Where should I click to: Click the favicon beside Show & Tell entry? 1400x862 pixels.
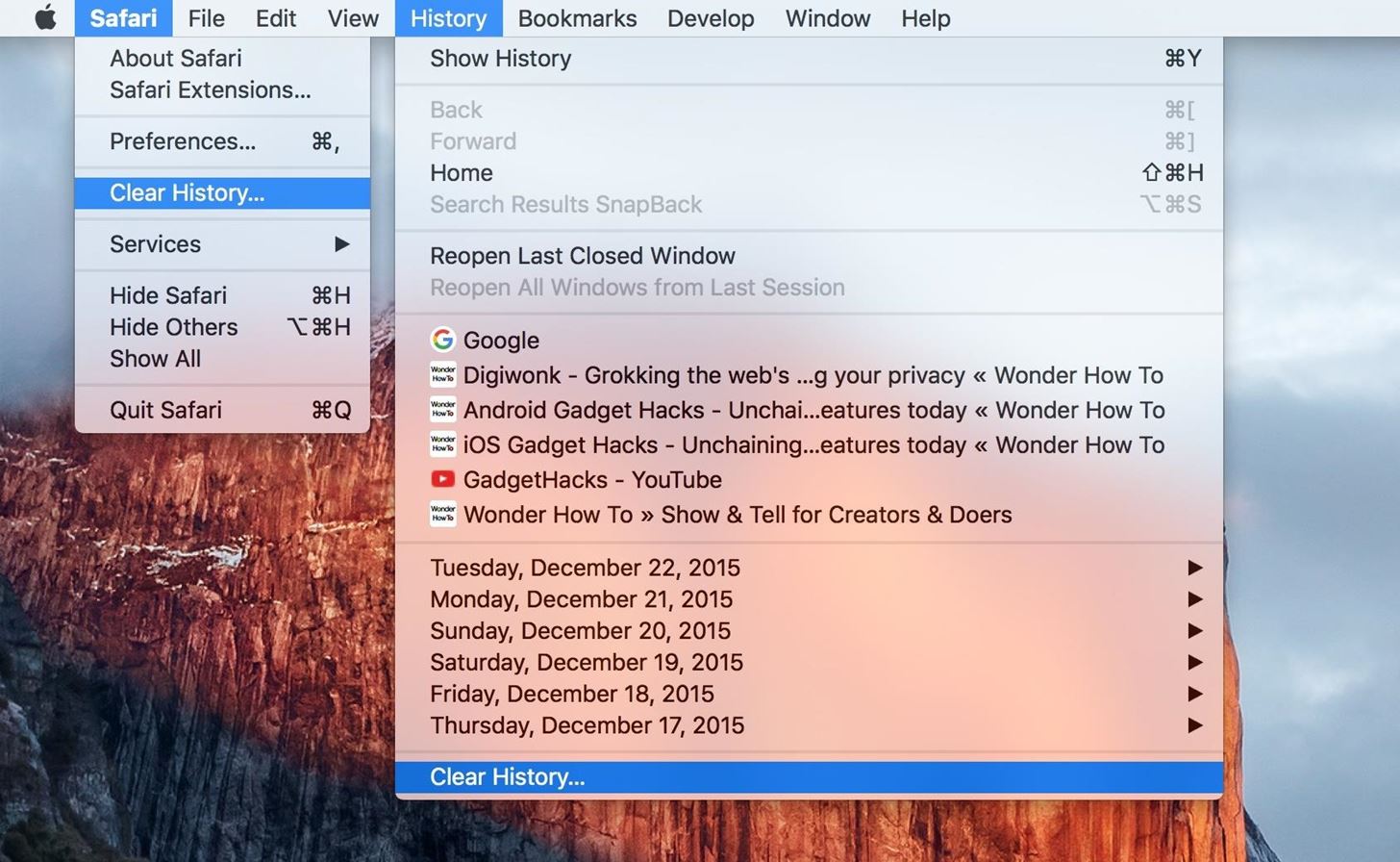tap(442, 514)
